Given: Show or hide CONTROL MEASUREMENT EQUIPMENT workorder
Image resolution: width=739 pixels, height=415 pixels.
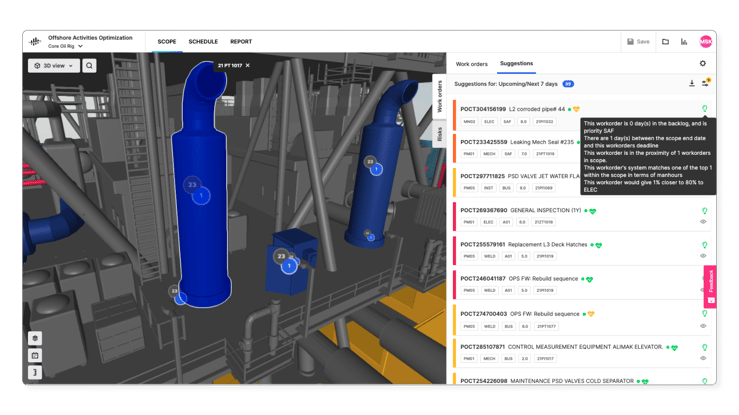Looking at the screenshot, I should coord(703,358).
